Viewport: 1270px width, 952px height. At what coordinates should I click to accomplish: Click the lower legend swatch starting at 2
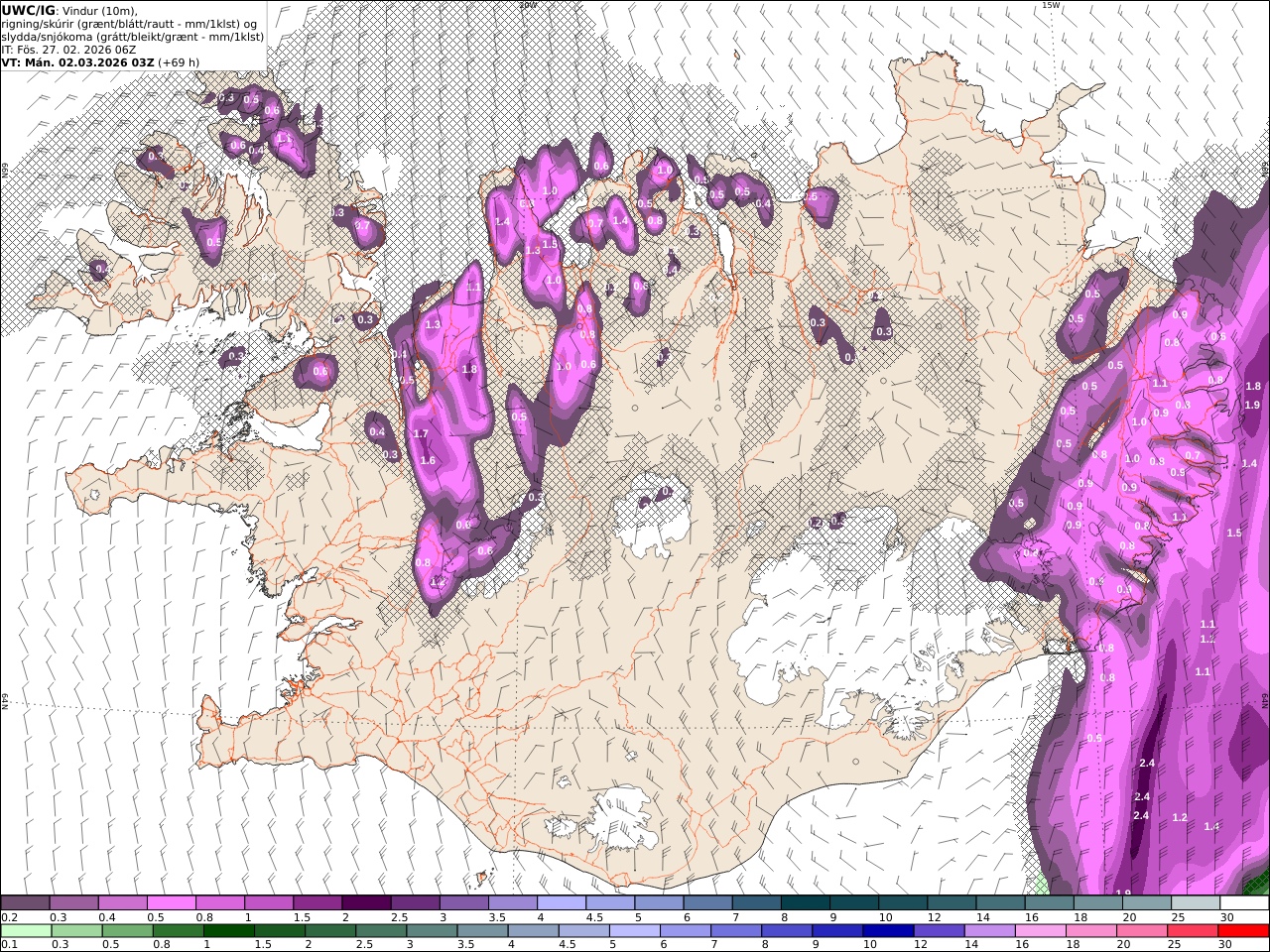coord(330,931)
